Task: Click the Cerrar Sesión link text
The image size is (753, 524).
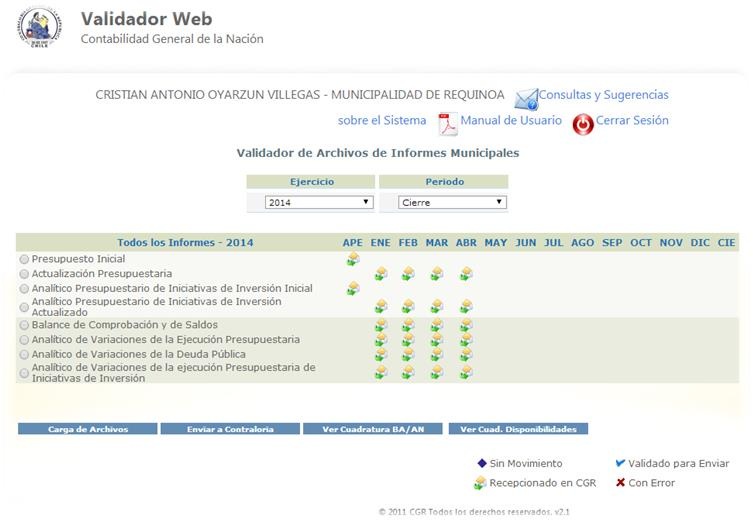Action: (x=632, y=120)
